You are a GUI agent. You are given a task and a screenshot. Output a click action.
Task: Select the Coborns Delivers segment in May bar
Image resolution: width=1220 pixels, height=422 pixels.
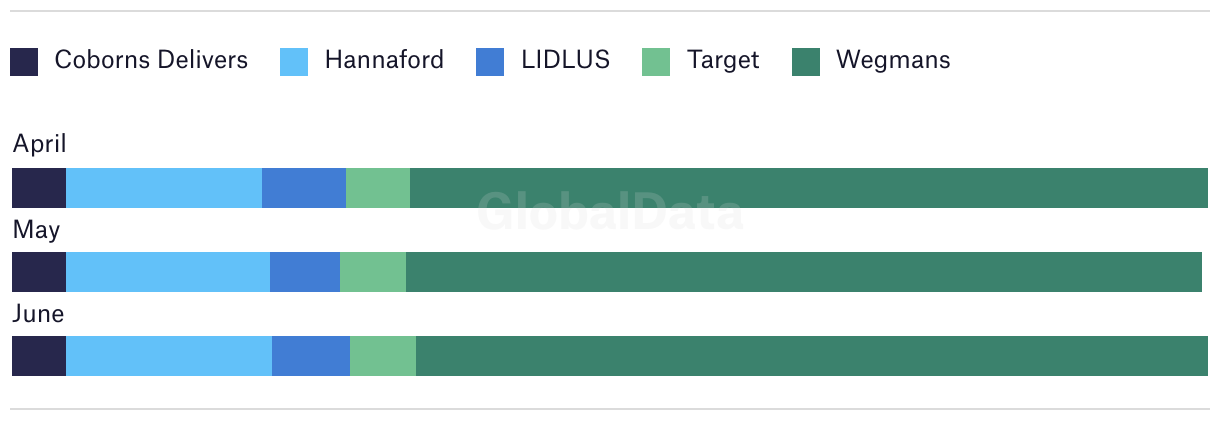pyautogui.click(x=39, y=272)
